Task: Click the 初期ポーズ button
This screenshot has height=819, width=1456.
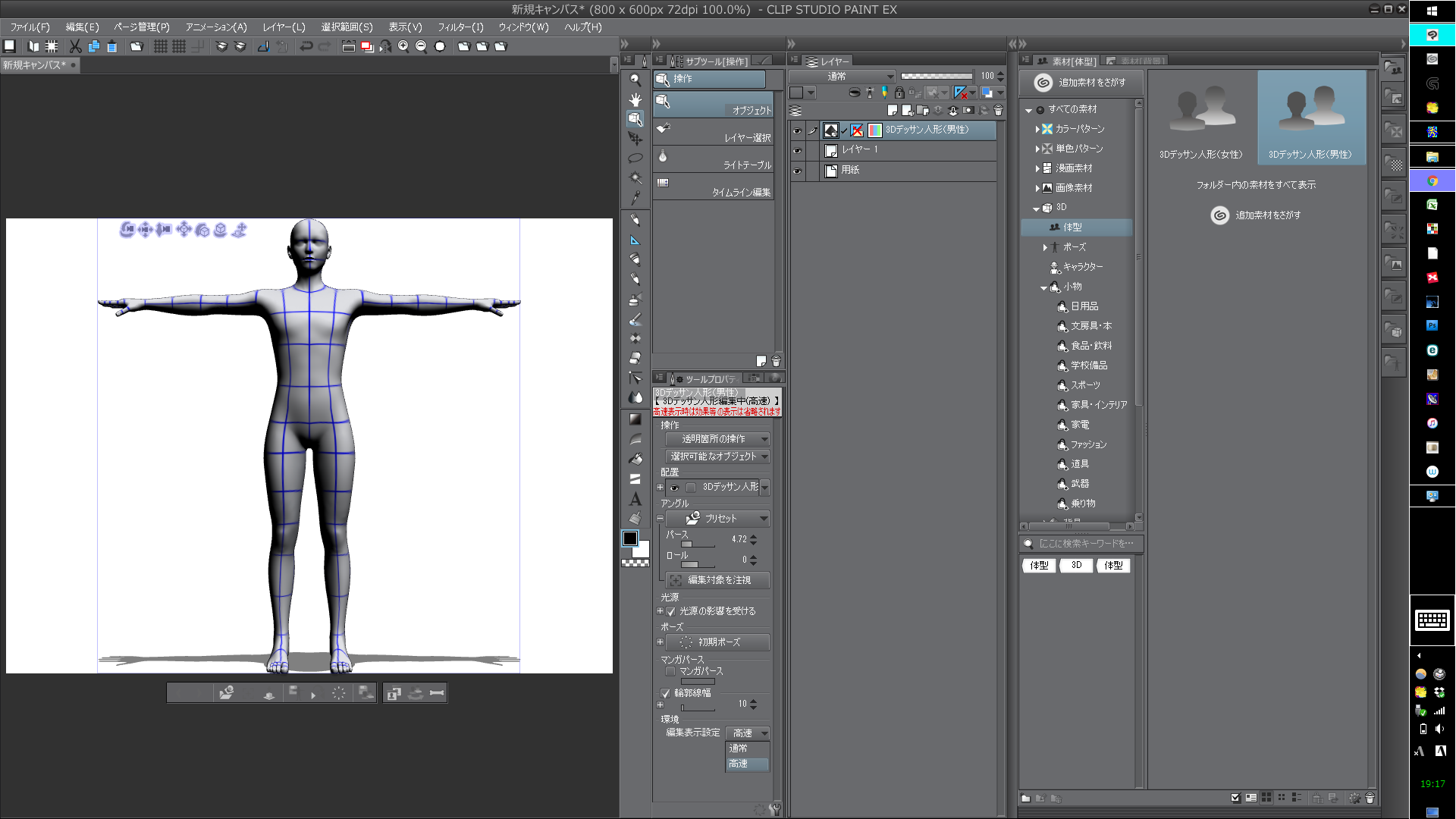Action: 717,642
